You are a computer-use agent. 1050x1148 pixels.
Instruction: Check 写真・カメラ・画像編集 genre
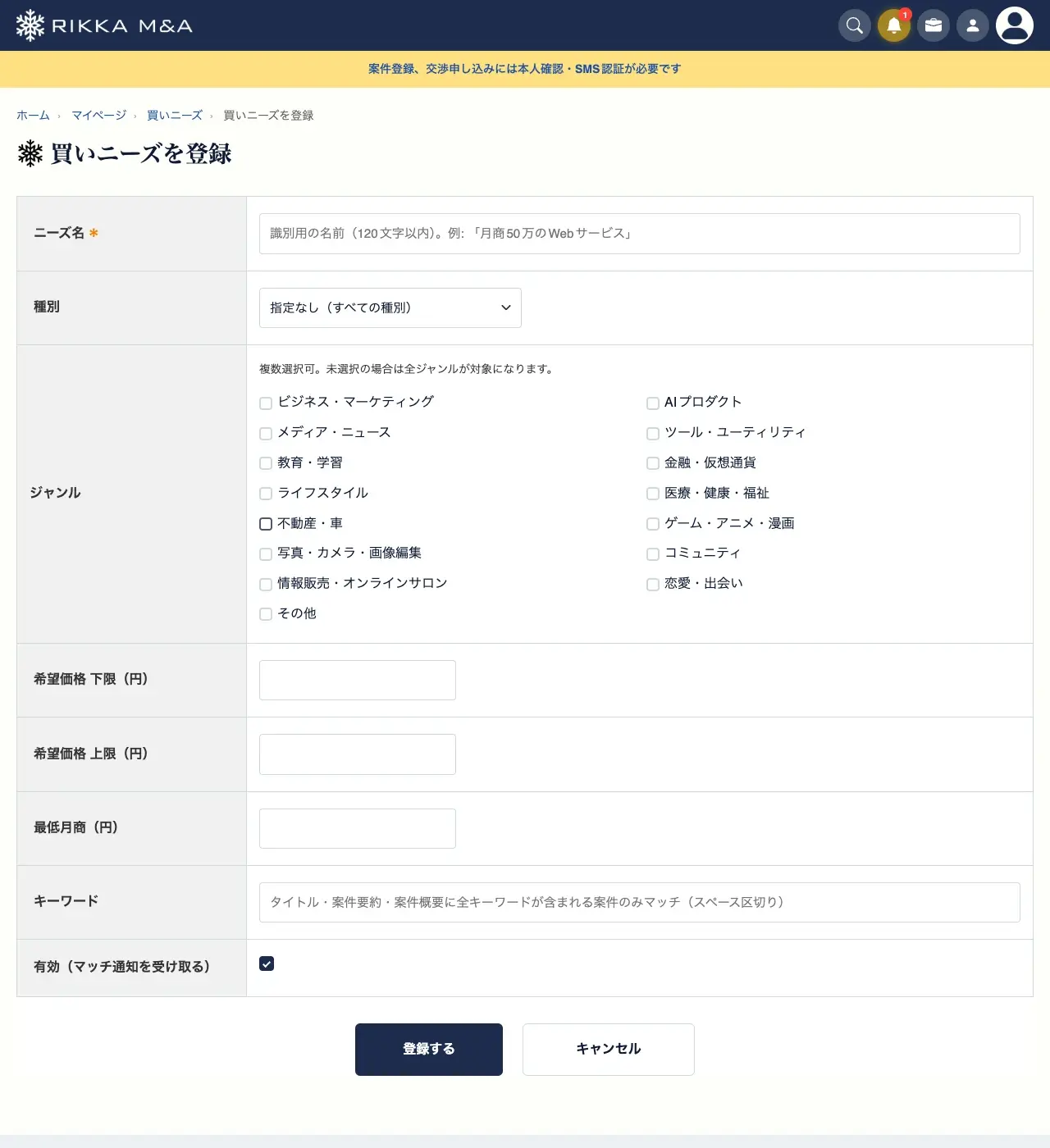pyautogui.click(x=266, y=553)
